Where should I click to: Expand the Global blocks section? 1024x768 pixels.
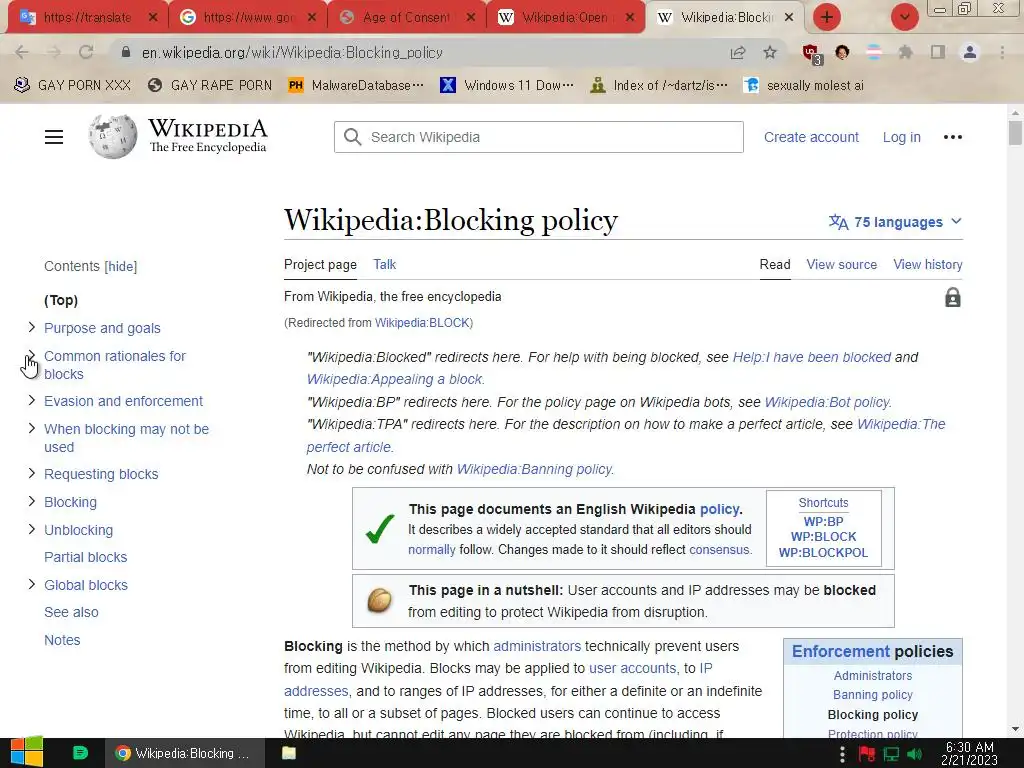[31, 584]
